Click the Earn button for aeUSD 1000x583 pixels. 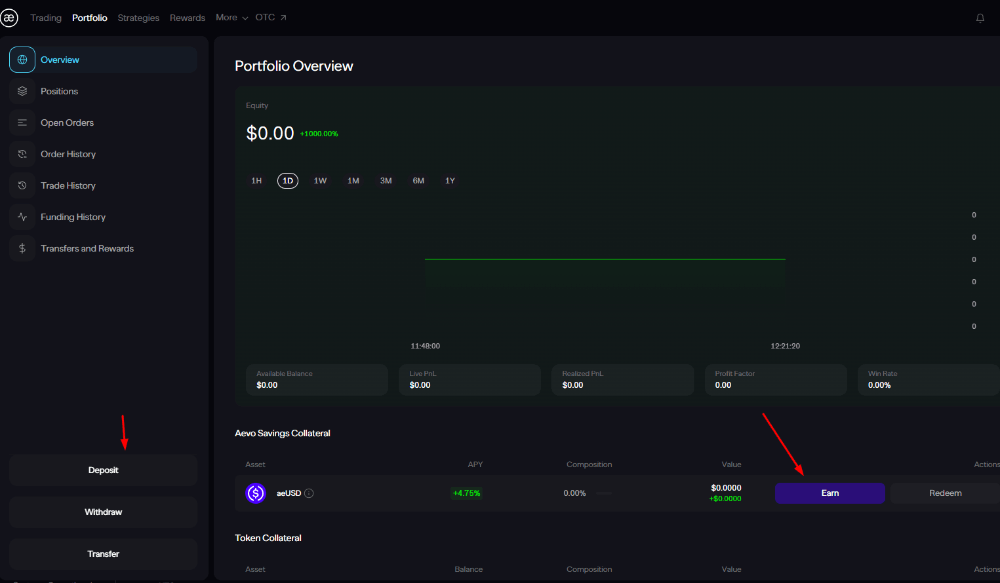tap(830, 493)
